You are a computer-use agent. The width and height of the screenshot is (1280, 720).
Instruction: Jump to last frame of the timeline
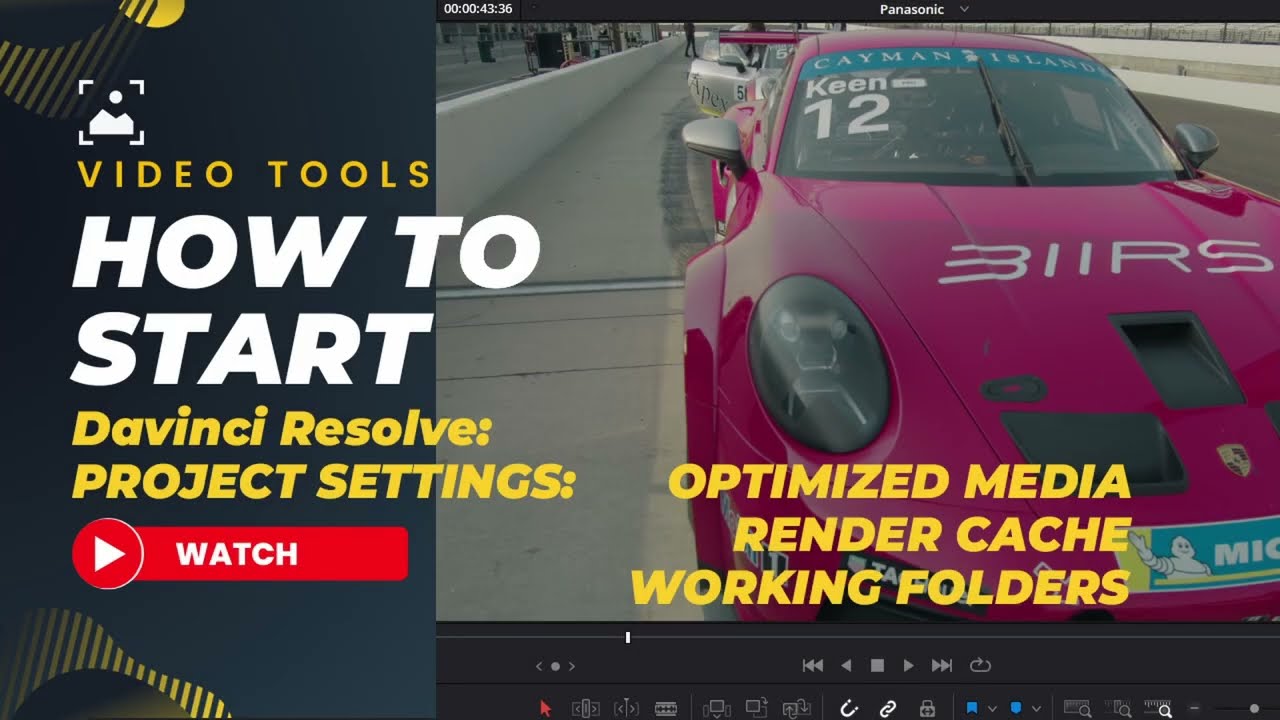pyautogui.click(x=941, y=665)
